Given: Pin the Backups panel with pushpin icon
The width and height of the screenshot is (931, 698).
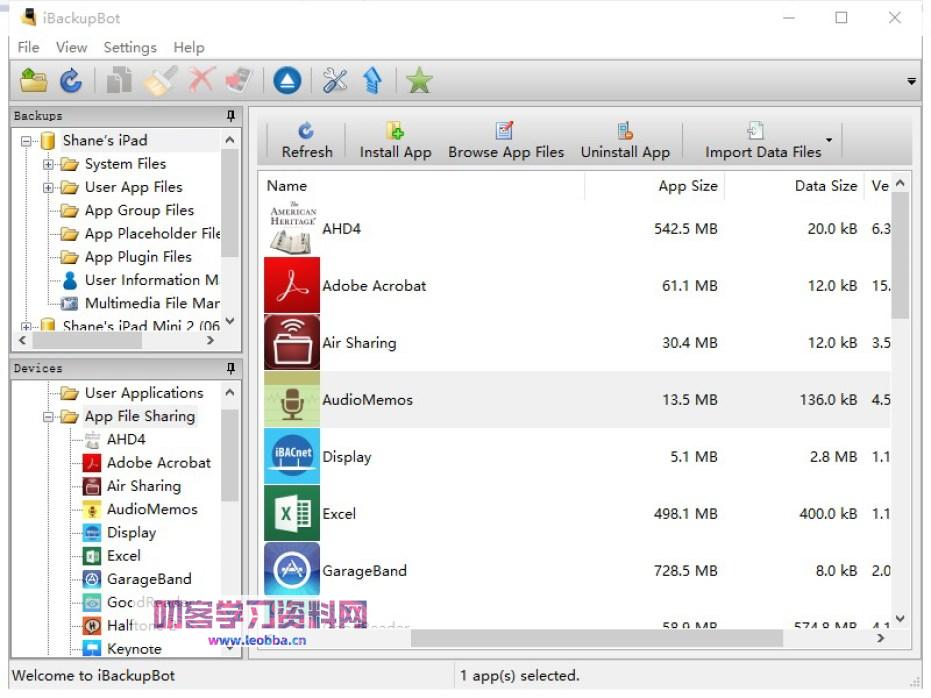Looking at the screenshot, I should [231, 116].
